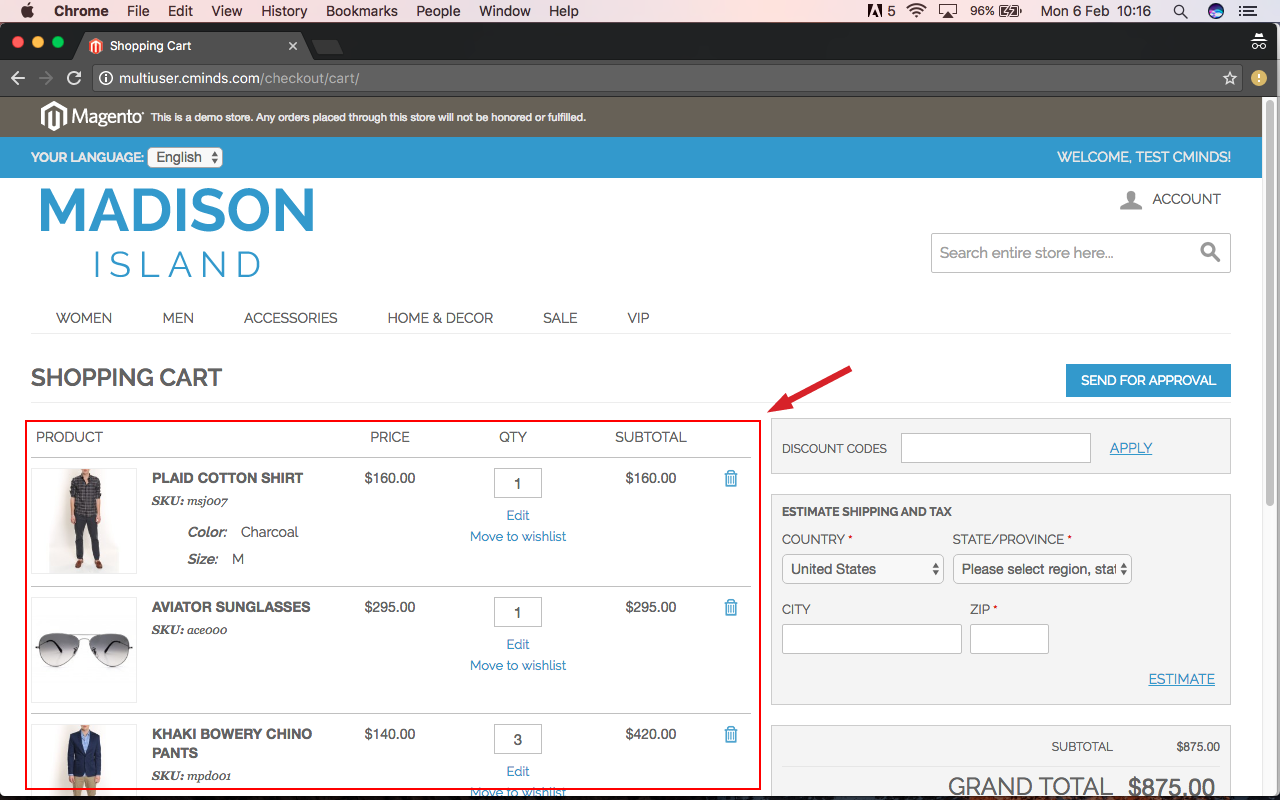The height and width of the screenshot is (800, 1280).
Task: Open the File menu in the menu bar
Action: (x=138, y=11)
